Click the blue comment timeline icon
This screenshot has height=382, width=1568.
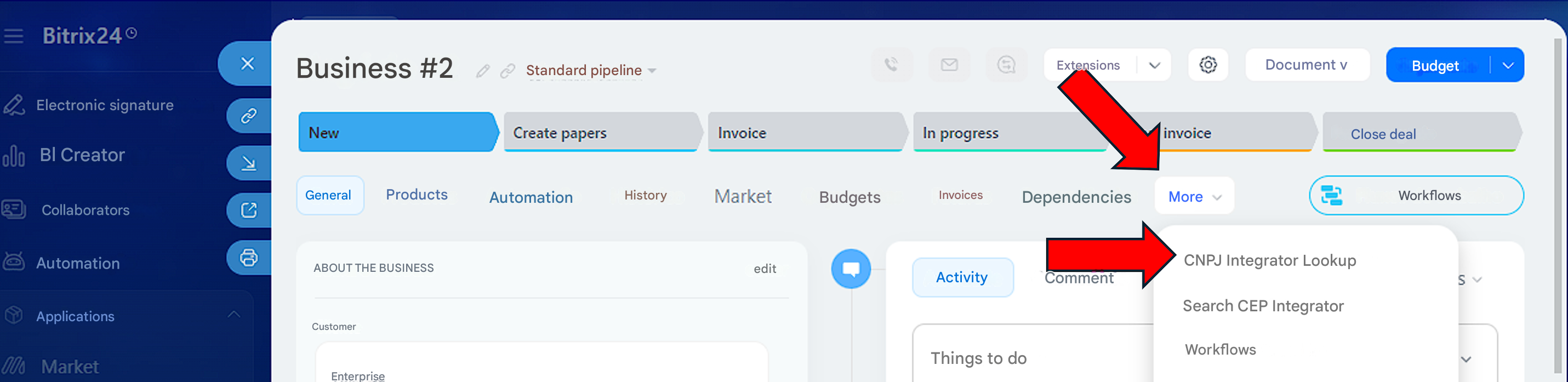point(851,268)
